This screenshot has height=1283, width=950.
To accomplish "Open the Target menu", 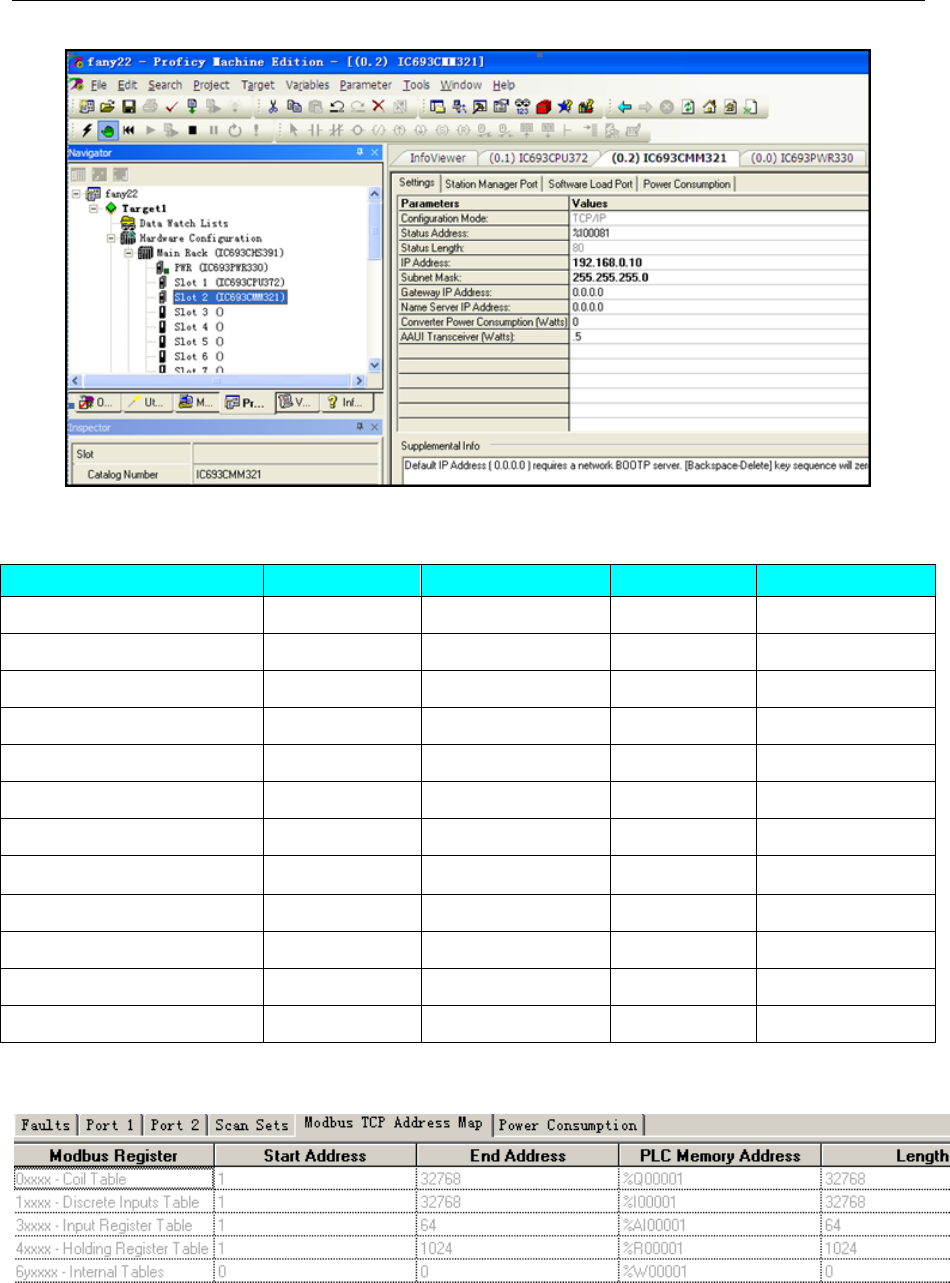I will click(257, 85).
